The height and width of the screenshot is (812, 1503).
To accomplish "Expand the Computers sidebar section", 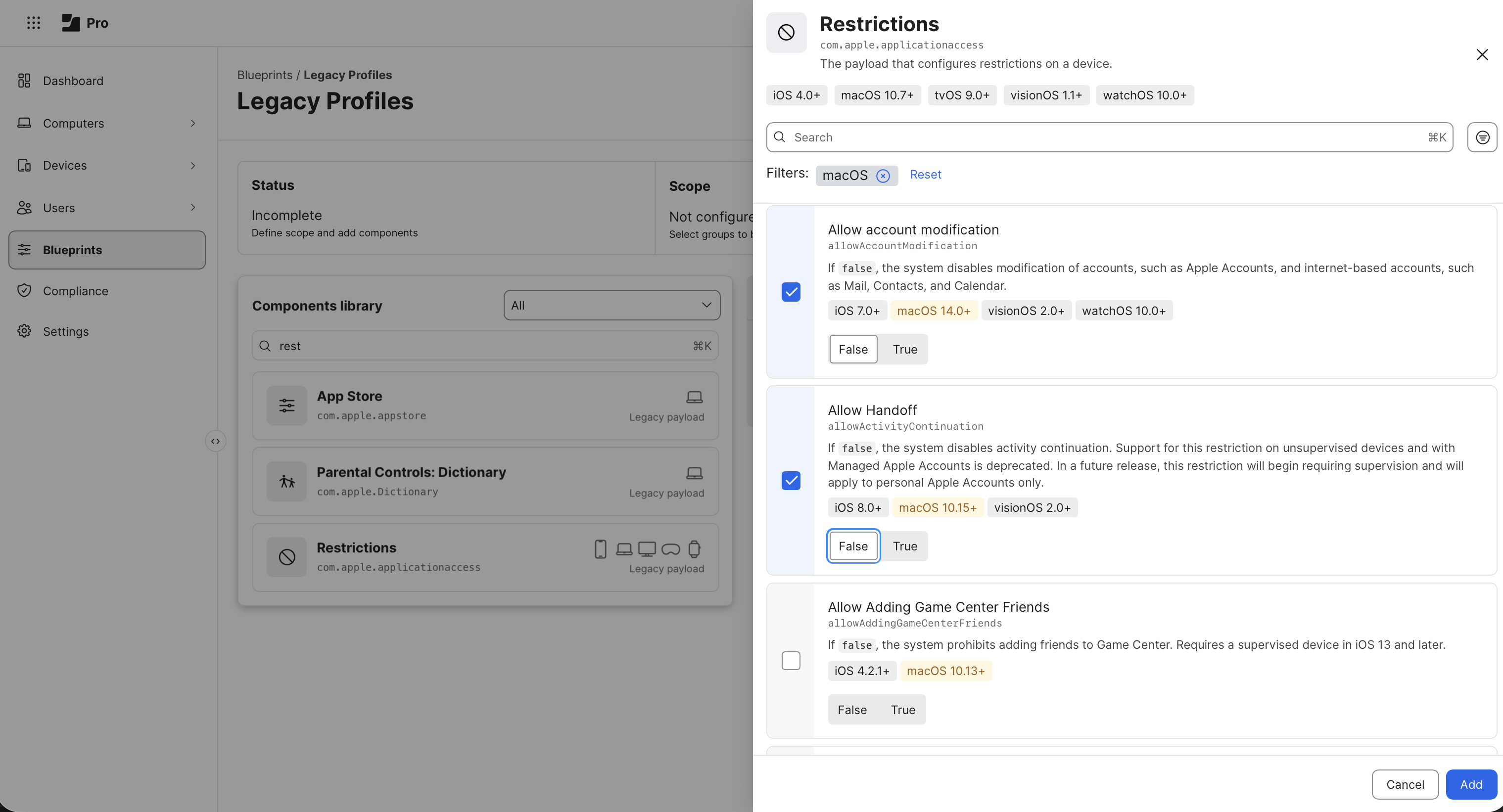I will coord(193,123).
